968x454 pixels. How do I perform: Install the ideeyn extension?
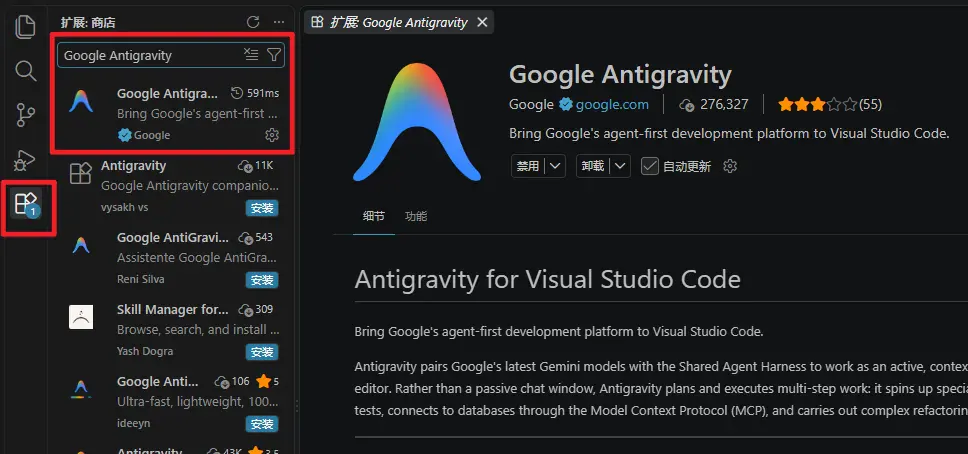click(262, 423)
